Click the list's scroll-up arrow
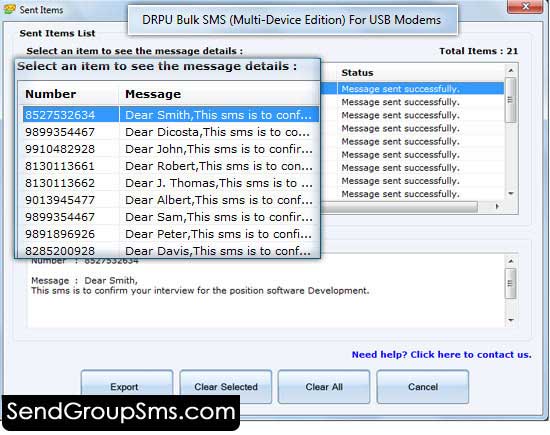 [511, 71]
